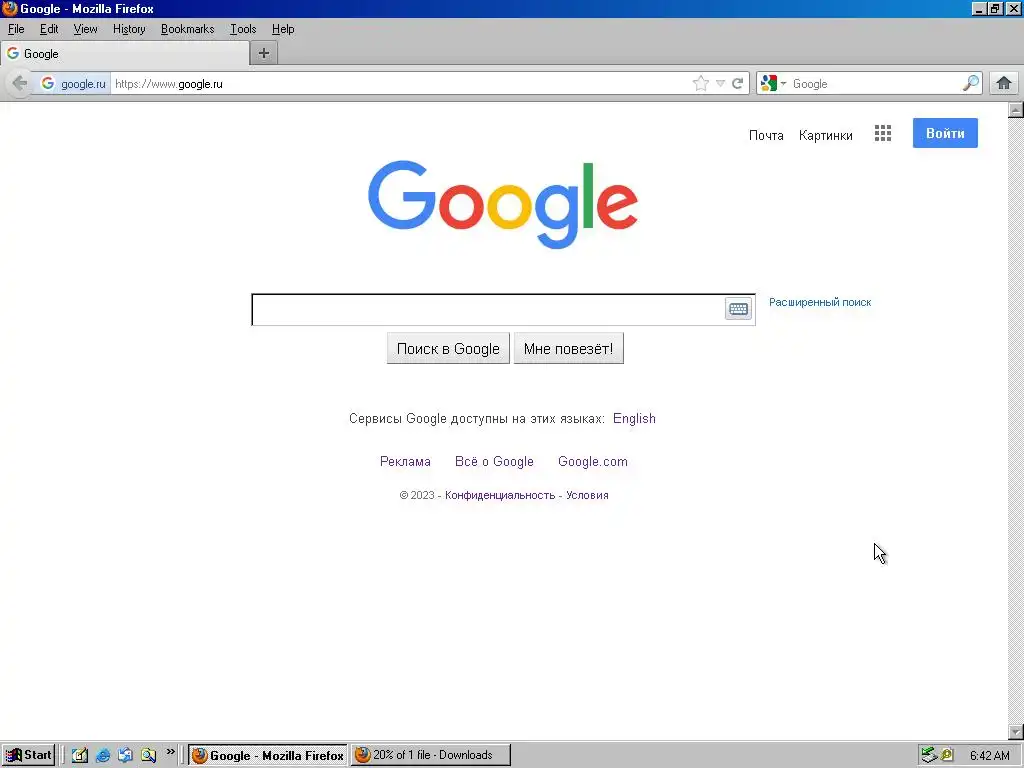This screenshot has height=768, width=1024.
Task: Open the on-screen keyboard icon in search box
Action: pos(739,309)
